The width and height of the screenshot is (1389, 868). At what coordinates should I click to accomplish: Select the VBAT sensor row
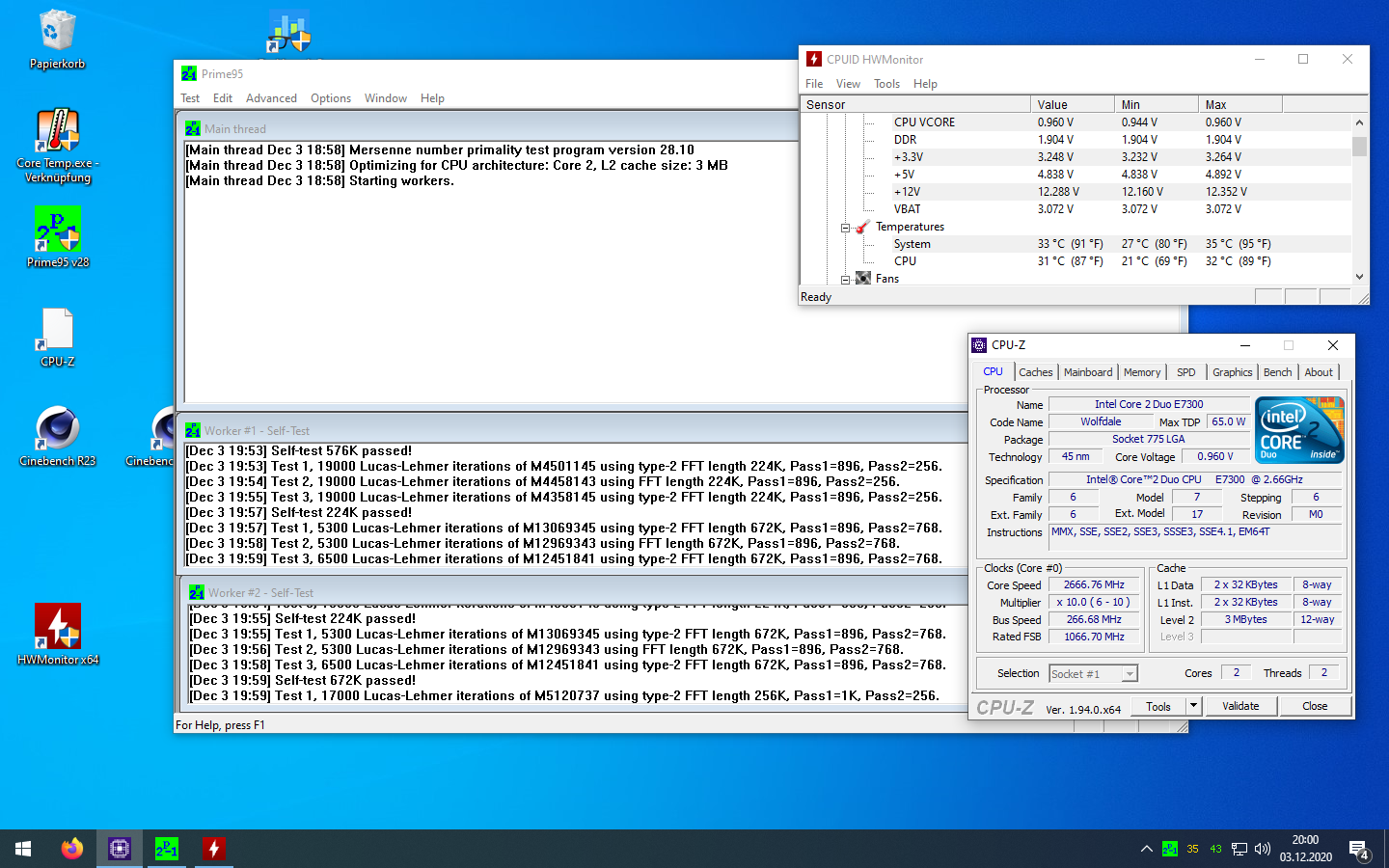coord(1076,209)
